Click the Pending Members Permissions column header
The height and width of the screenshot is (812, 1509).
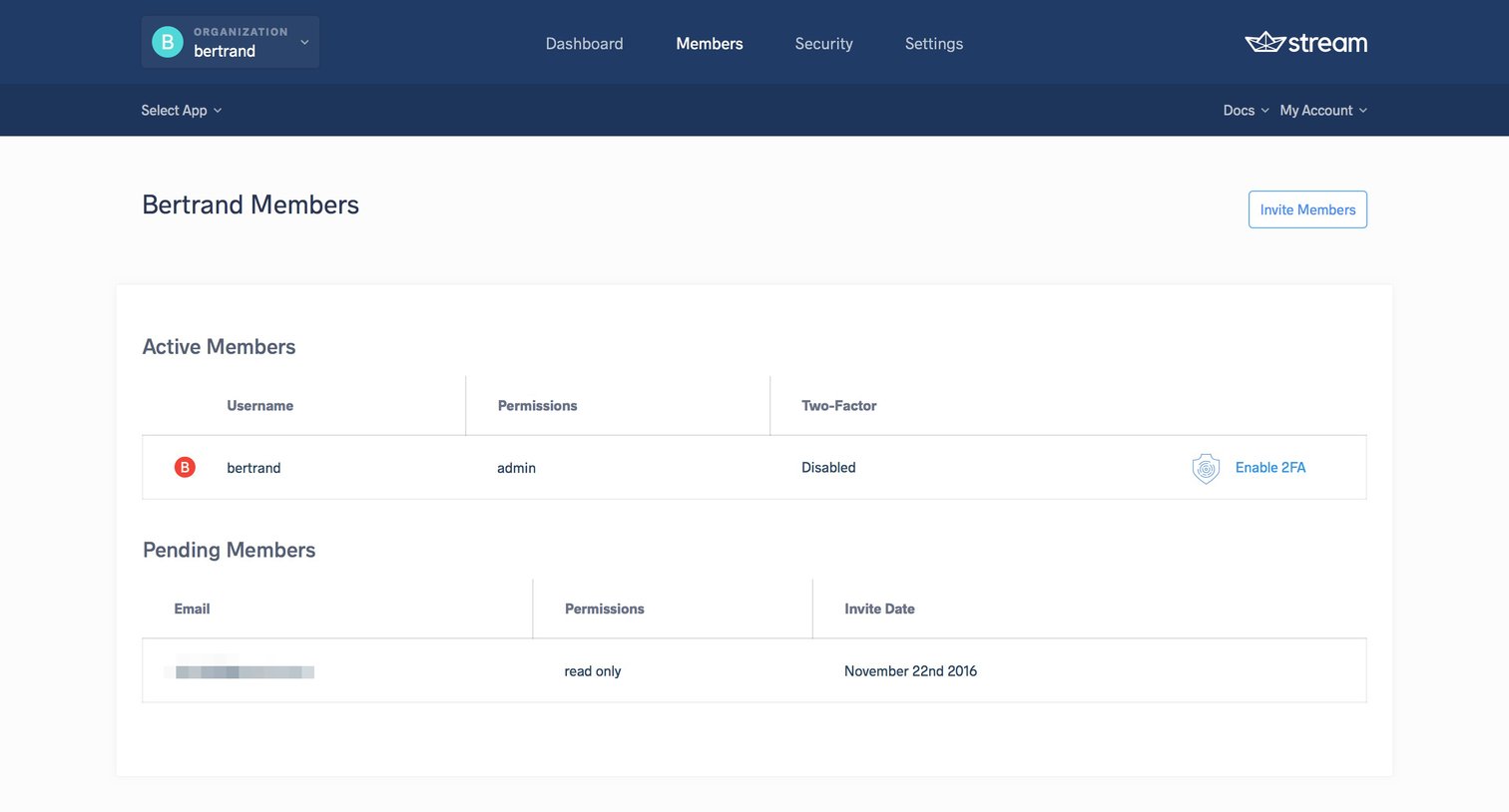point(604,609)
